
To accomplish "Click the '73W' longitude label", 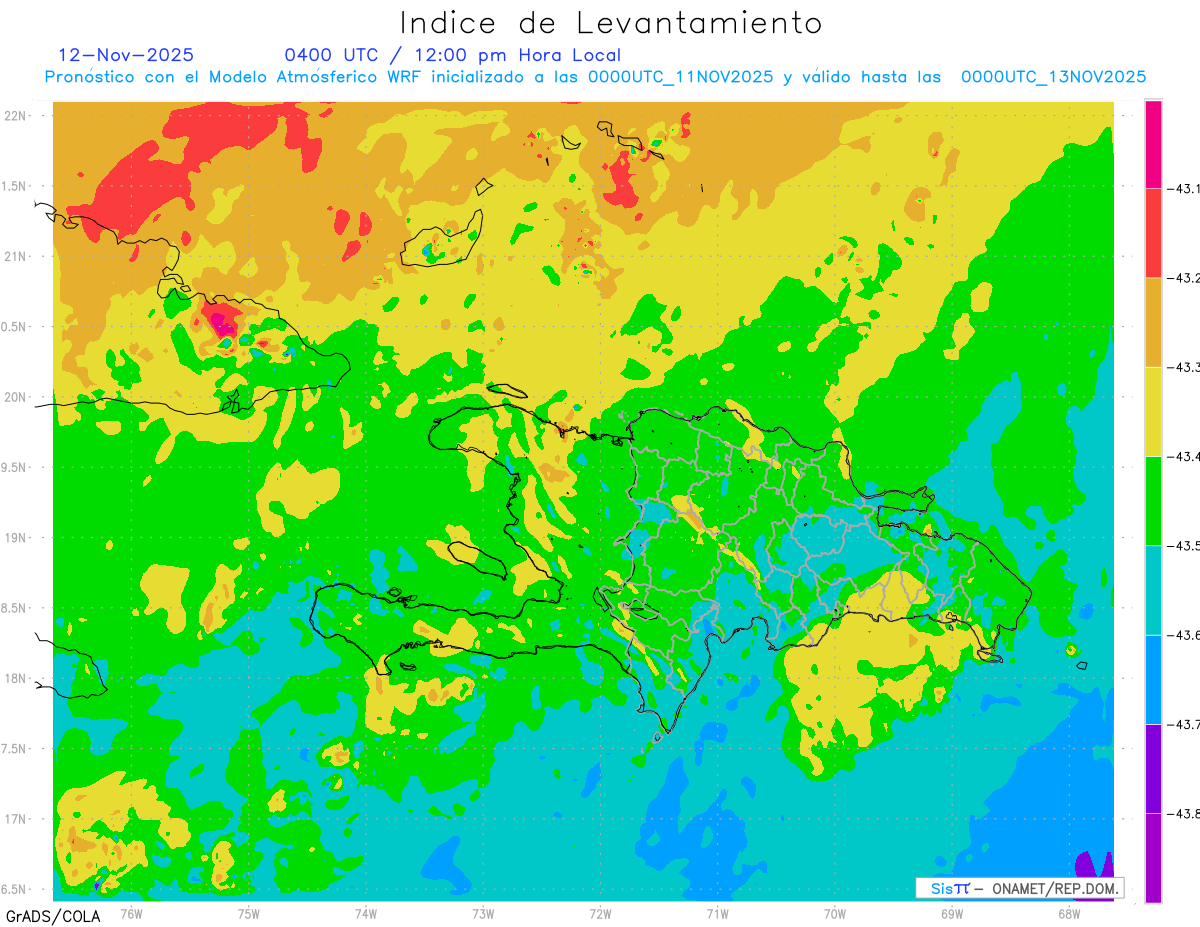I will 483,913.
